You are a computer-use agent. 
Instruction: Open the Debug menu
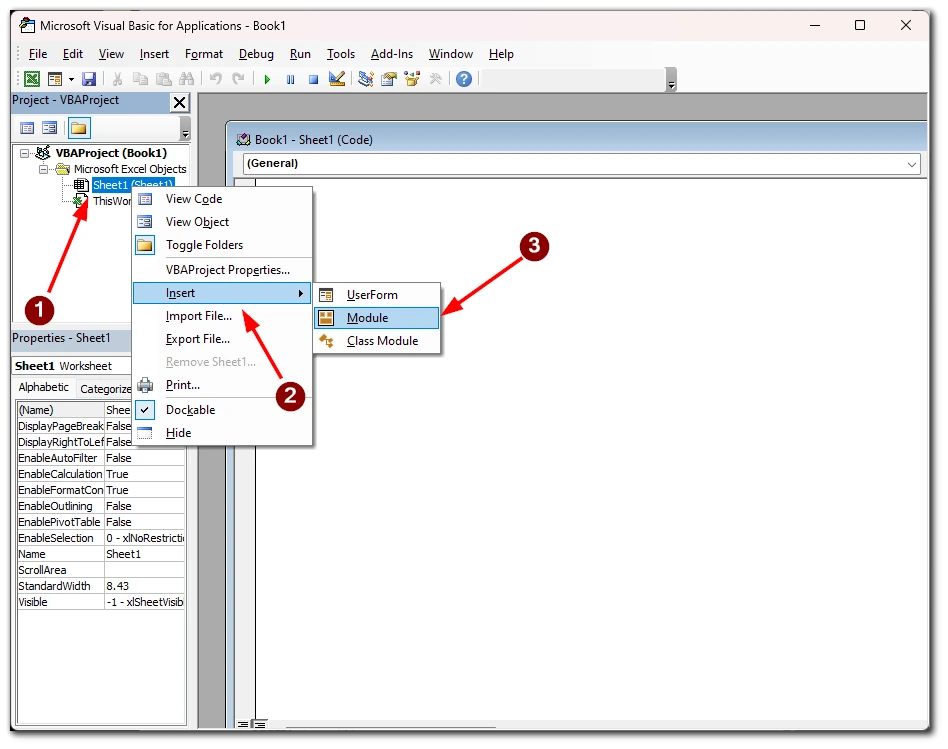click(256, 54)
